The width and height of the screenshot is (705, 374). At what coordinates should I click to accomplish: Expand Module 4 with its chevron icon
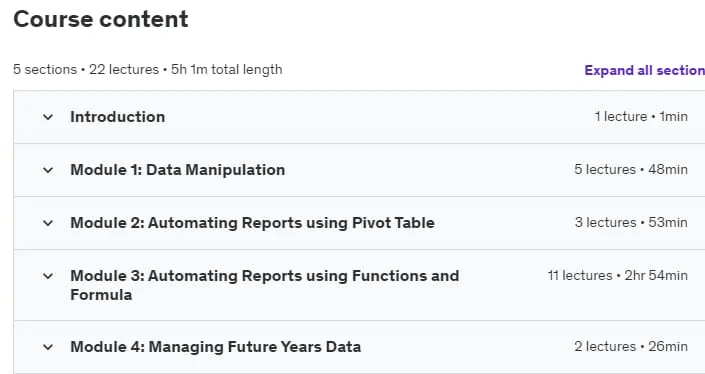48,347
